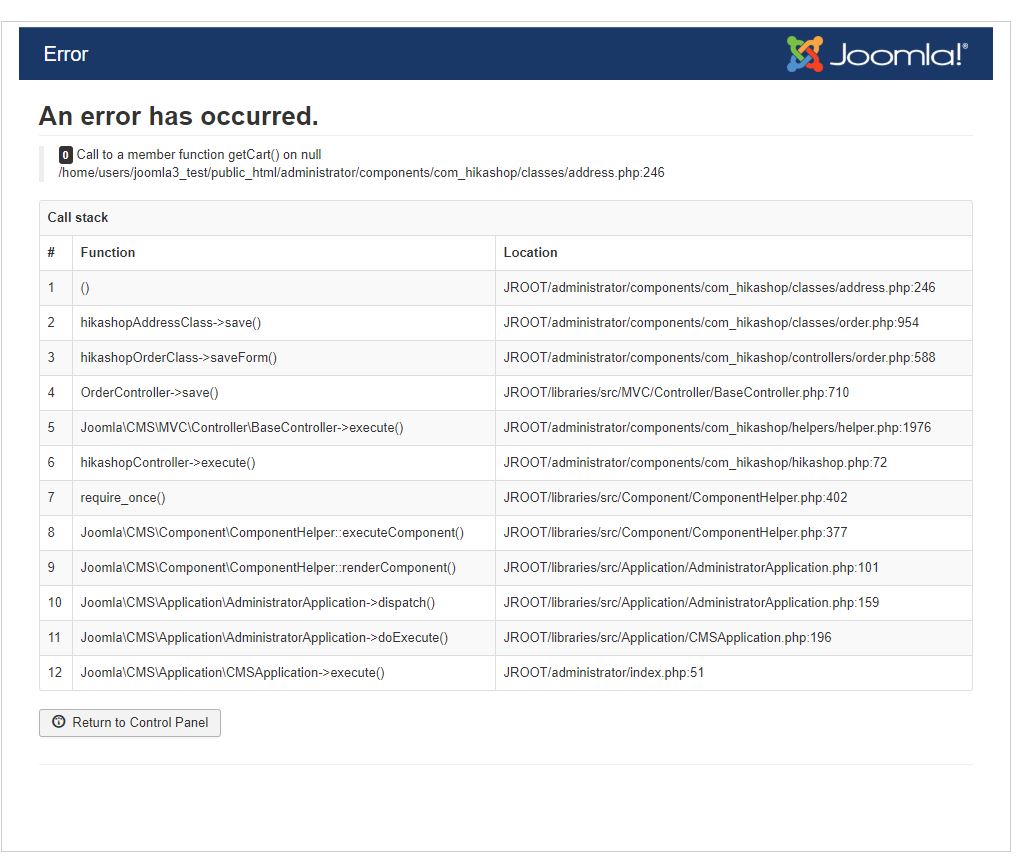Click the JROOT/administrator/index.php:51 location
The height and width of the screenshot is (866, 1027).
coord(604,672)
